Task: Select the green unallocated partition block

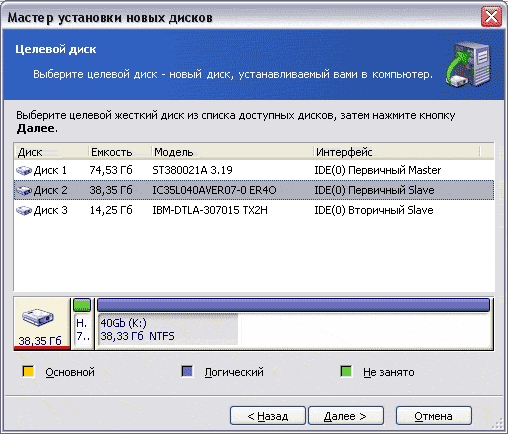Action: point(82,305)
